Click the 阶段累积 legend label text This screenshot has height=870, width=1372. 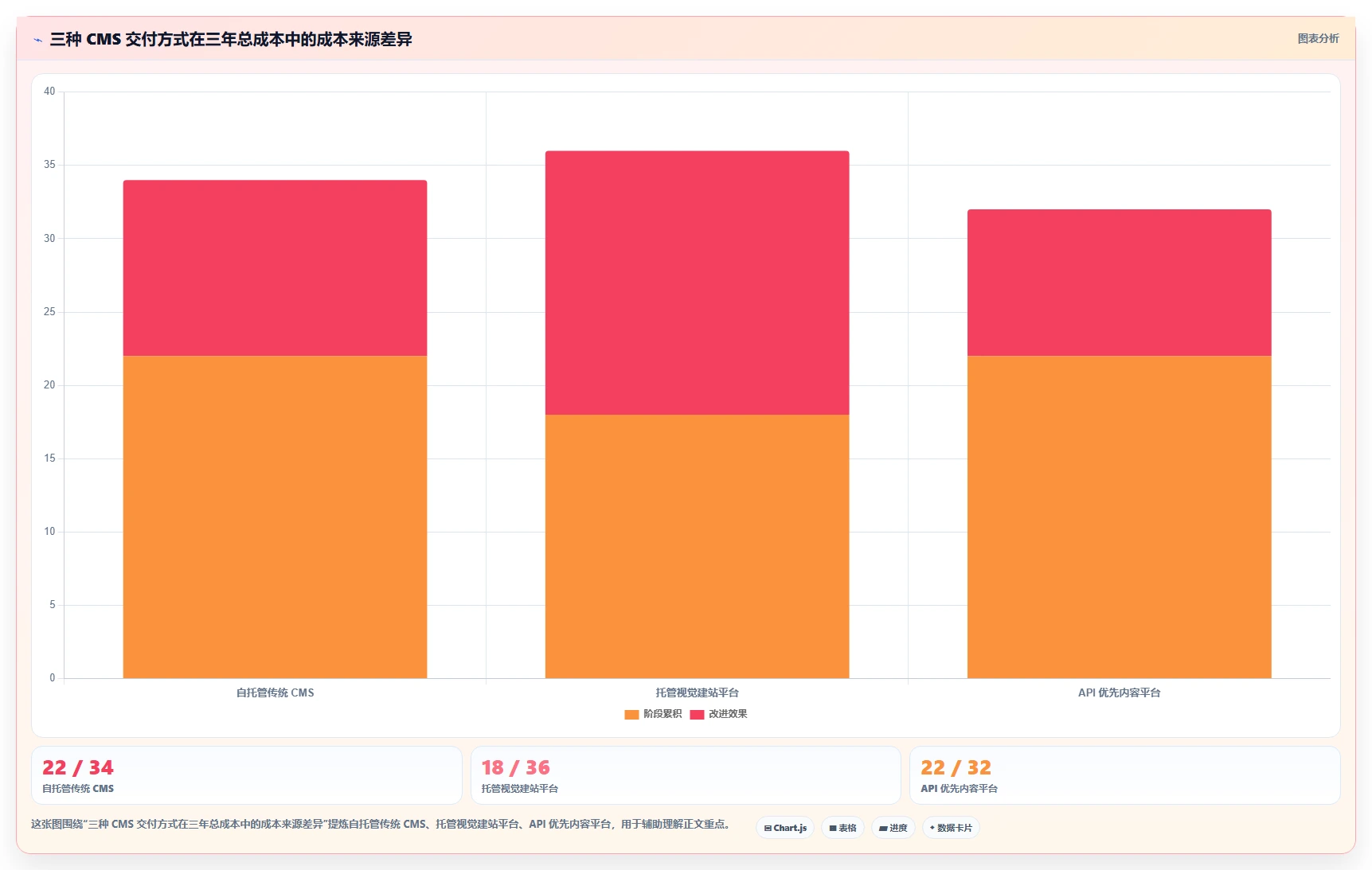click(663, 714)
